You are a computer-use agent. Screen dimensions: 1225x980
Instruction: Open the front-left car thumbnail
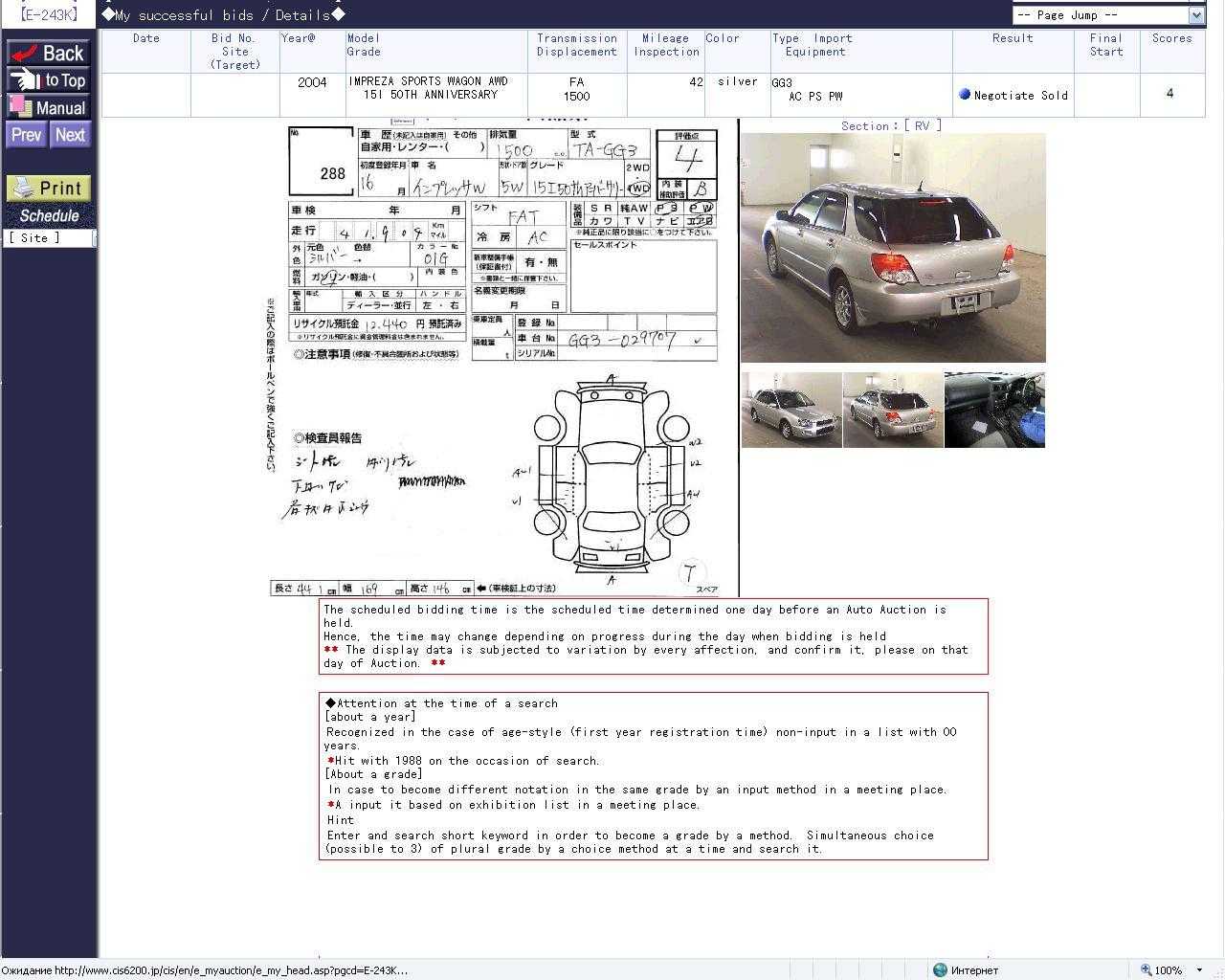(791, 410)
